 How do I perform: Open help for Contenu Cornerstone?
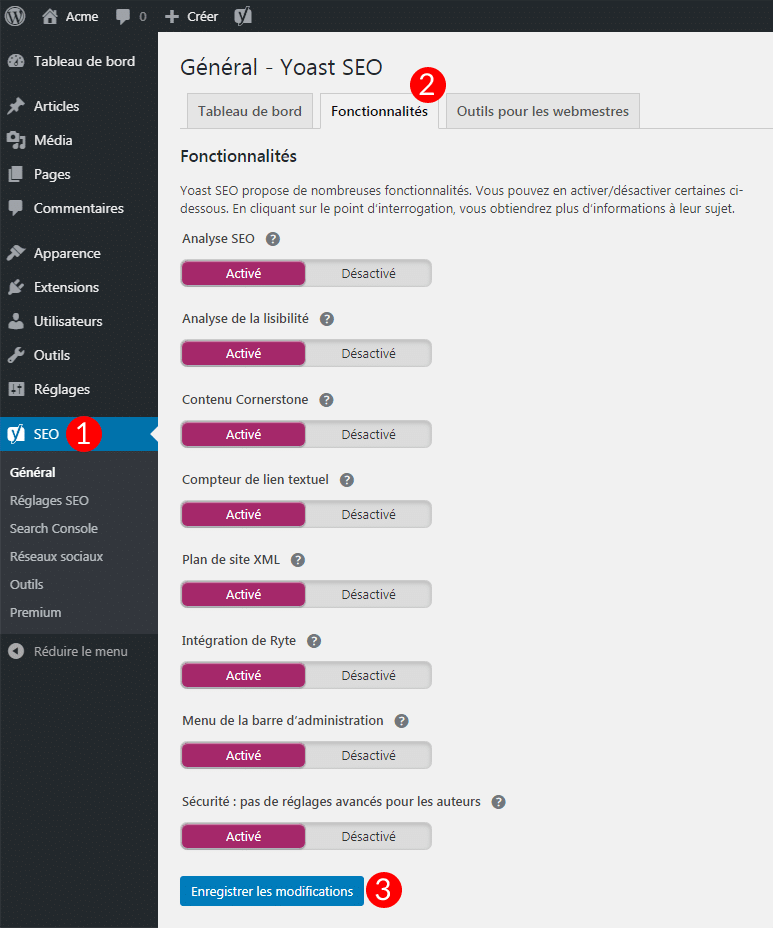326,400
